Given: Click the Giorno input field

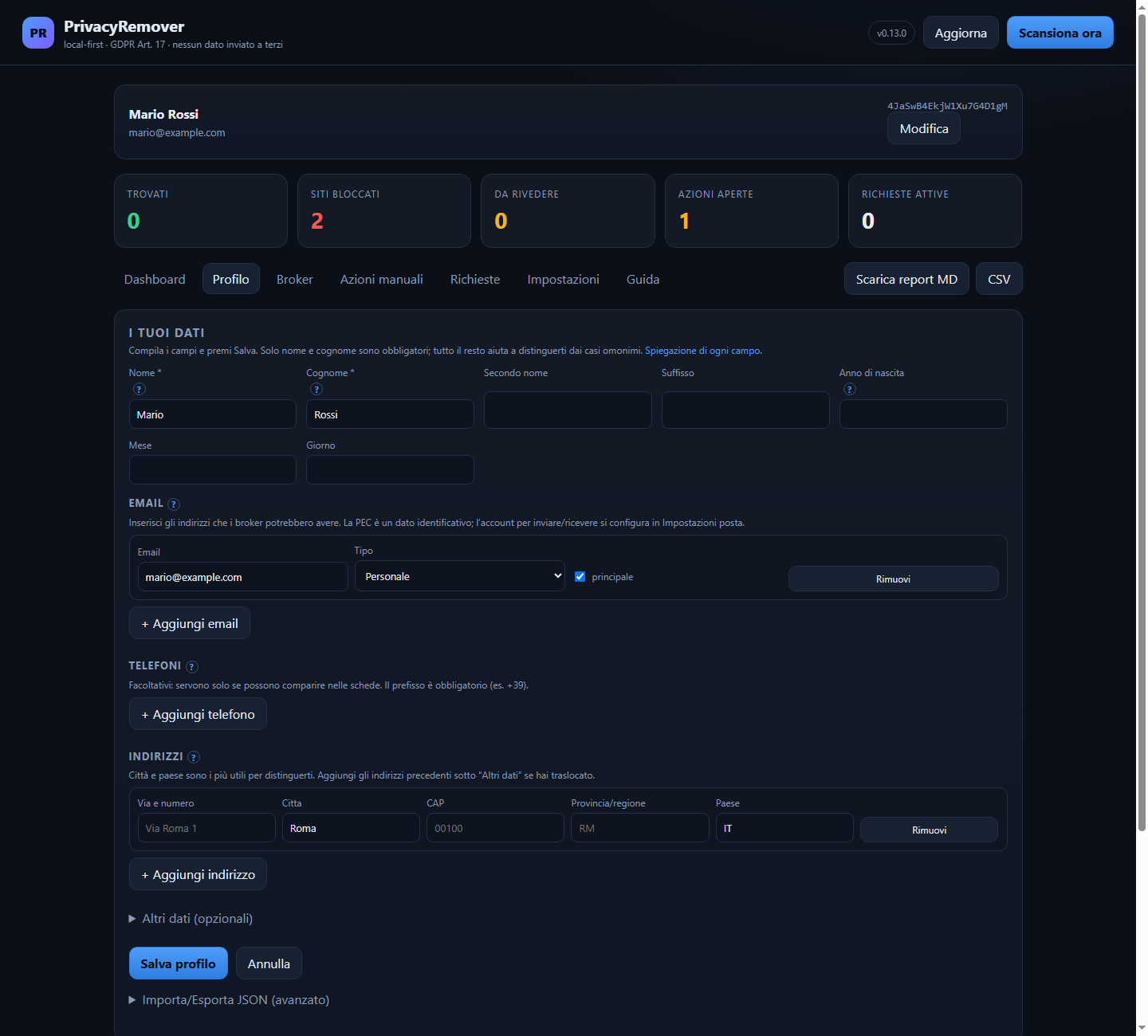Looking at the screenshot, I should [x=390, y=469].
